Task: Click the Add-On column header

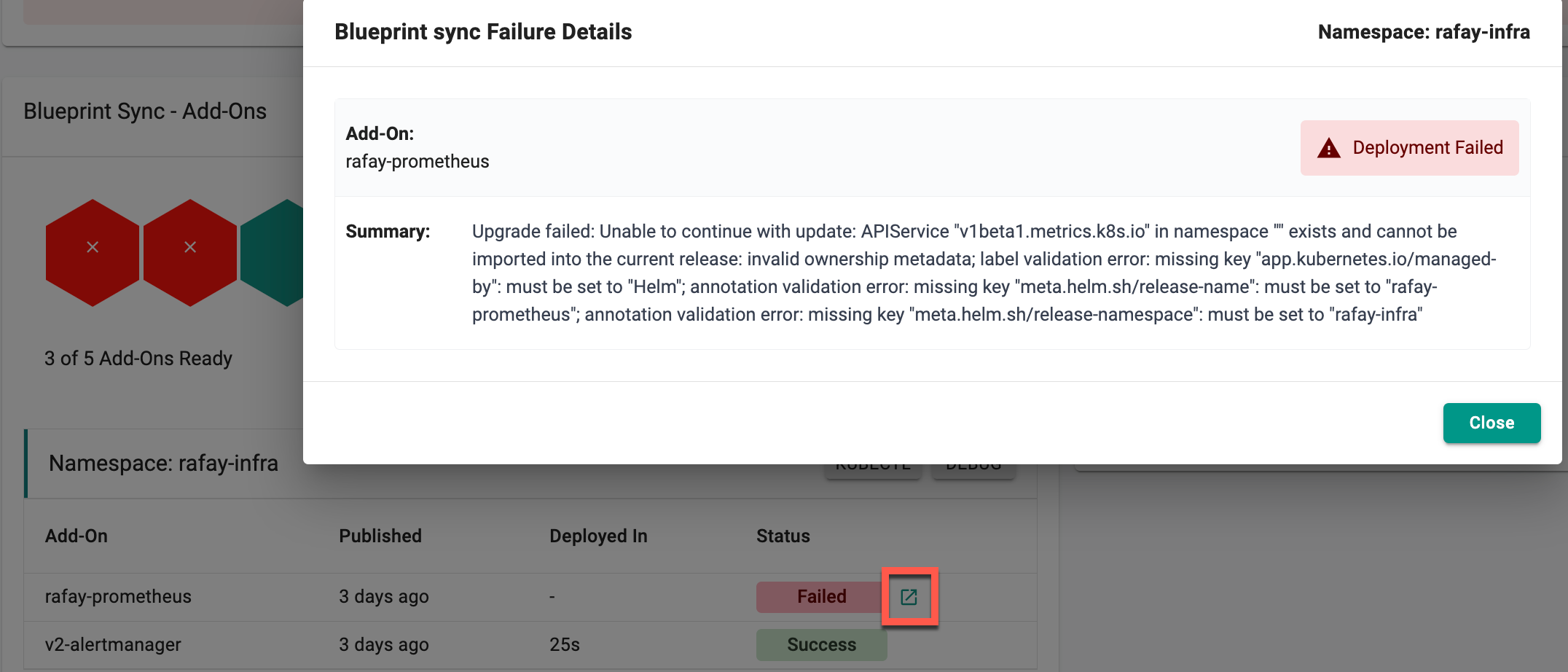Action: [x=77, y=536]
